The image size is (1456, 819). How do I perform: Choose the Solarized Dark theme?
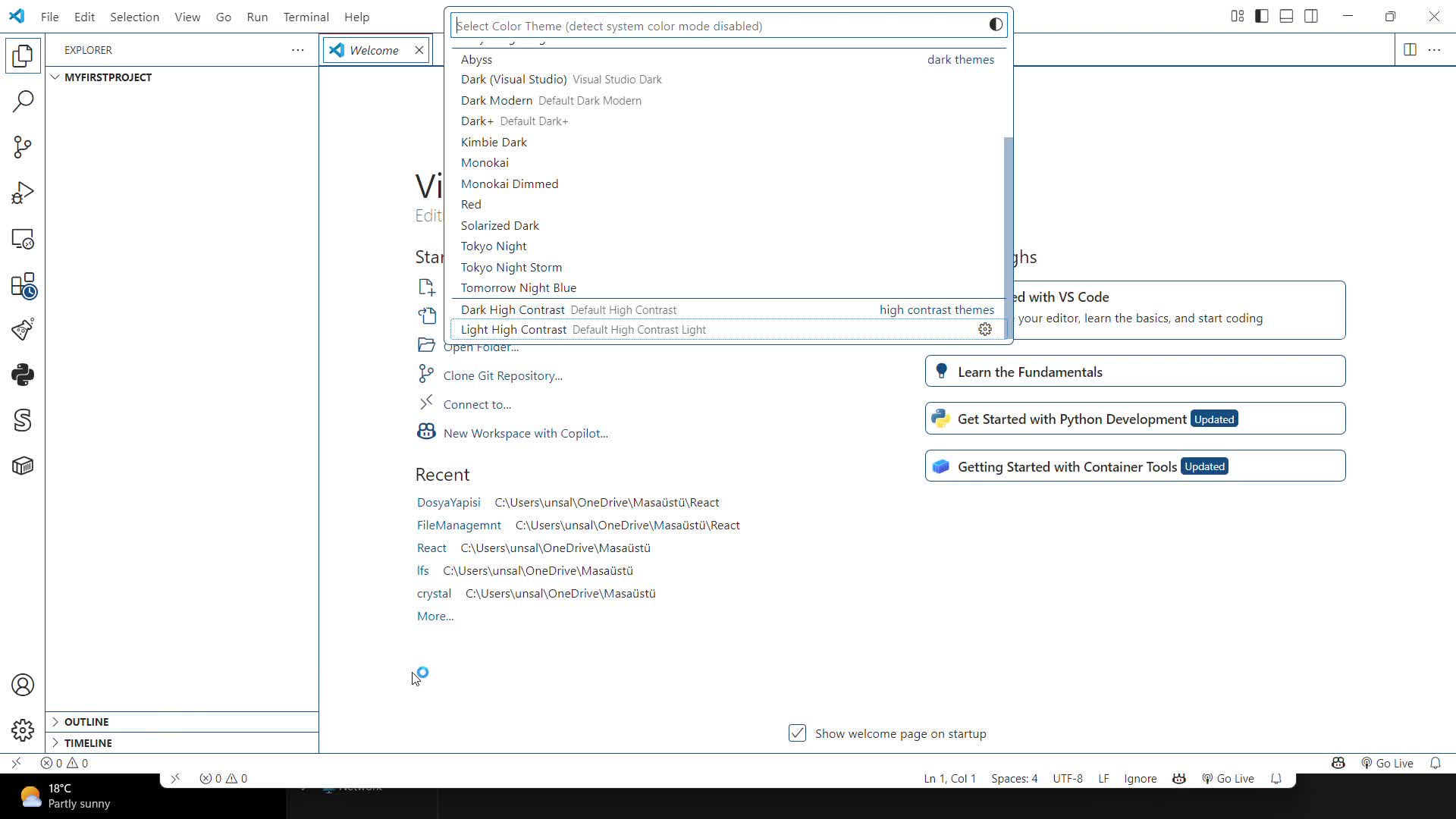(x=728, y=225)
